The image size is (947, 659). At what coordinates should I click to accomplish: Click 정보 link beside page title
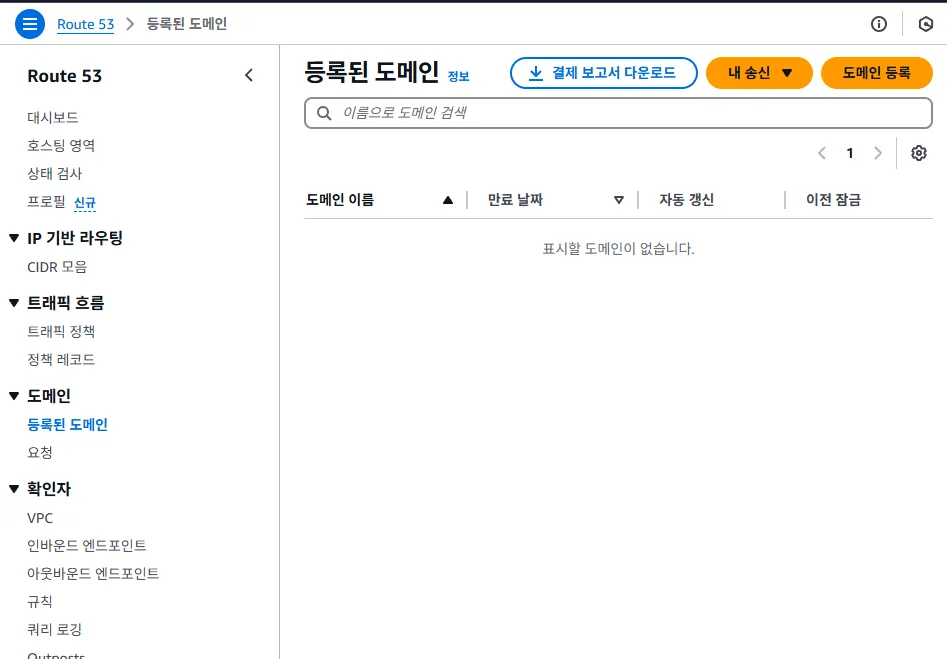tap(458, 76)
